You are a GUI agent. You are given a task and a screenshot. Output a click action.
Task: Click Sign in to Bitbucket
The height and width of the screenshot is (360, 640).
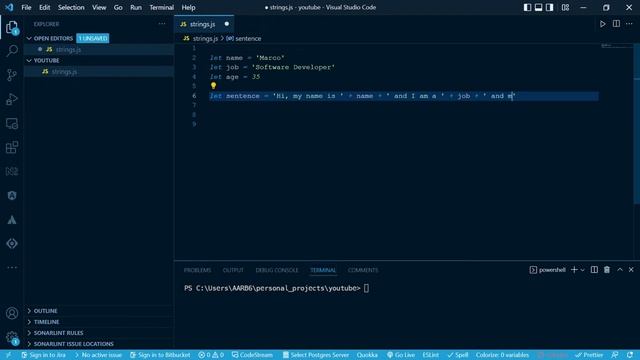(160, 355)
